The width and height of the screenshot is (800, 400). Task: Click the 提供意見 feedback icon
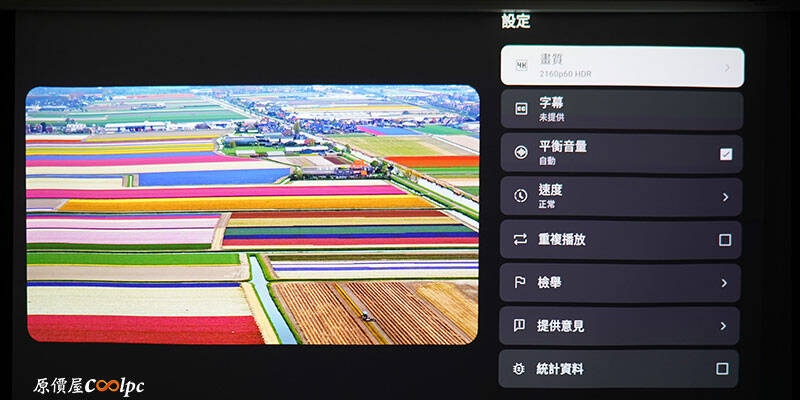[x=519, y=326]
